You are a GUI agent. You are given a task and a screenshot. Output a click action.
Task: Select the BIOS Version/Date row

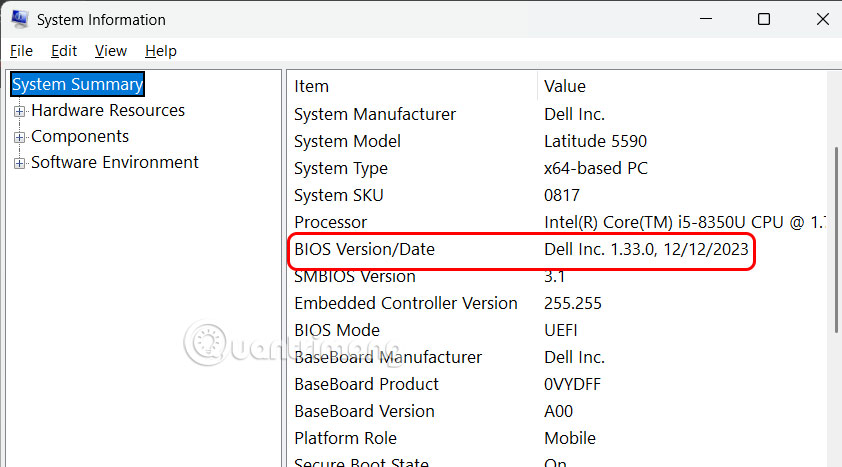(364, 250)
